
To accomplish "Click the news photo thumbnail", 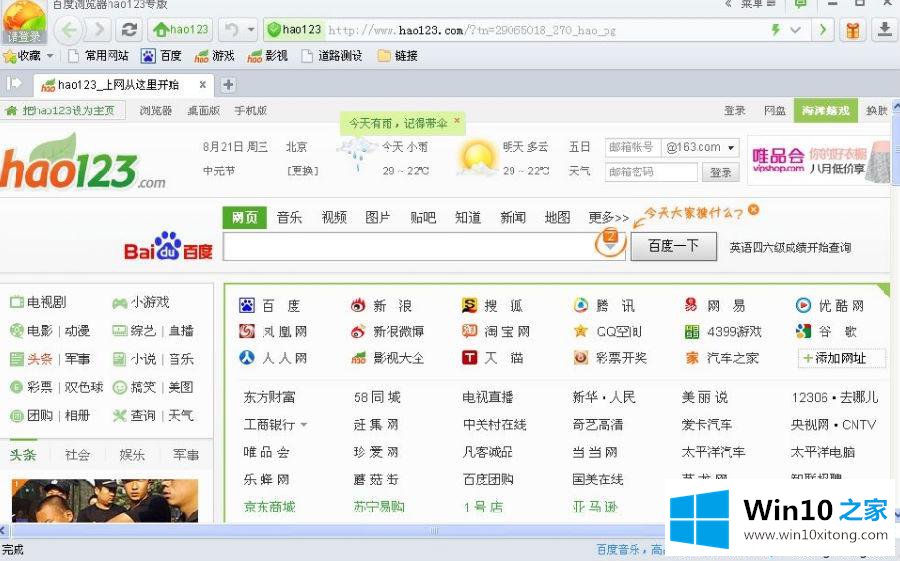I will click(x=104, y=501).
